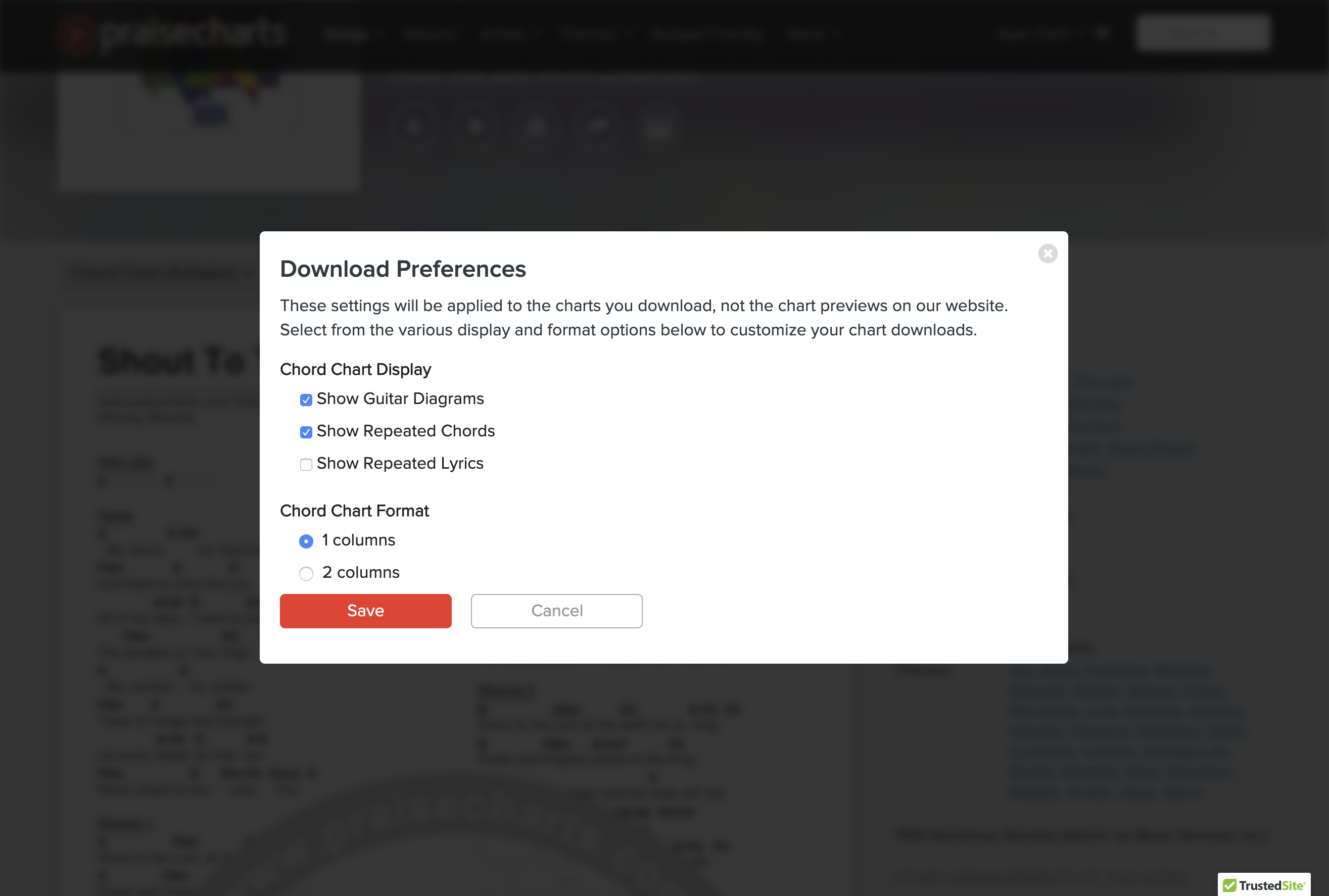Close the Download Preferences dialog
The image size is (1329, 896).
click(1047, 253)
